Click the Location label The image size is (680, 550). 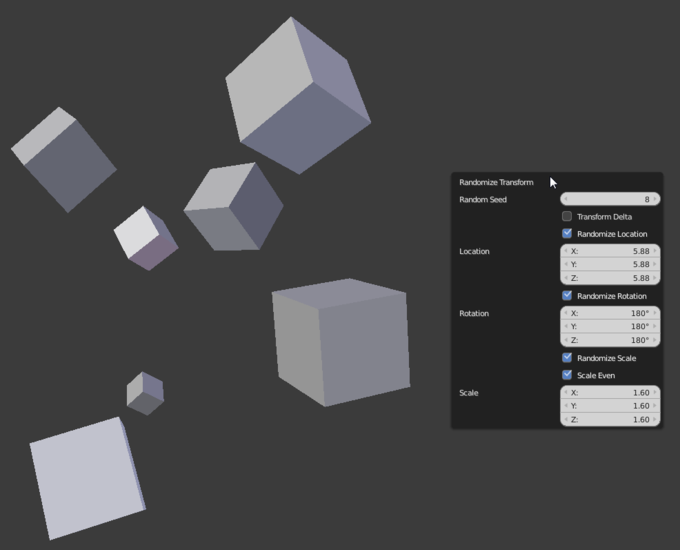coord(474,251)
